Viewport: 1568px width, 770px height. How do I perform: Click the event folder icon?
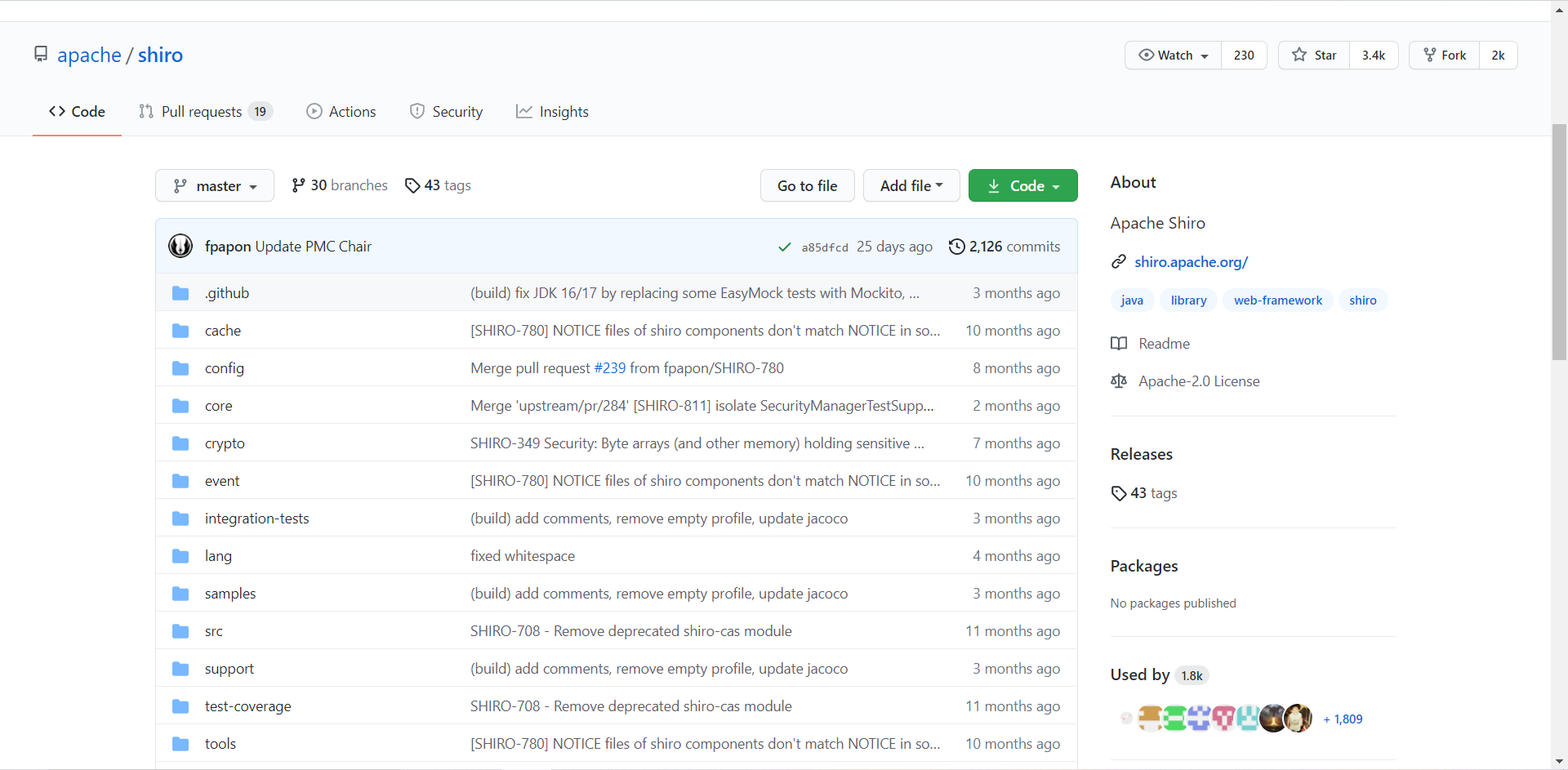point(180,481)
